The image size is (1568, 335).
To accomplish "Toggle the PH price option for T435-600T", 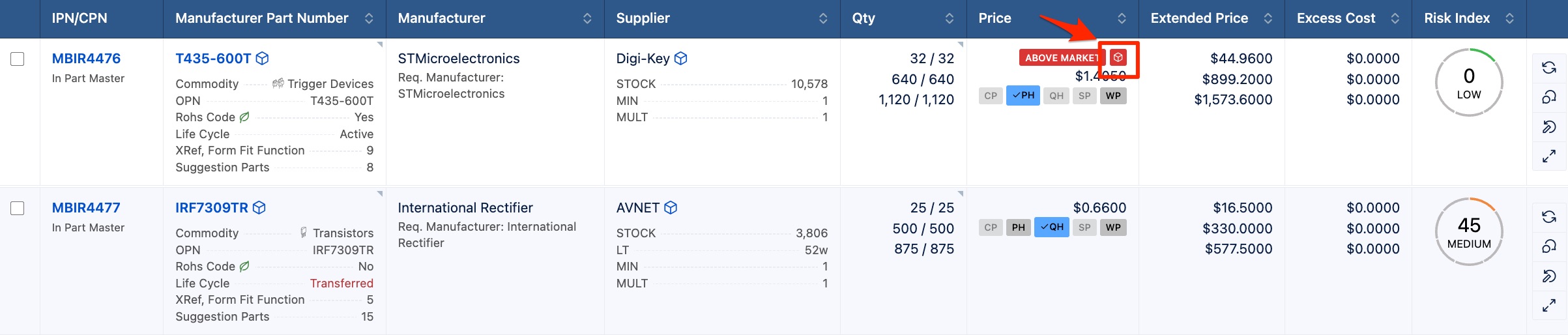I will coord(1023,95).
